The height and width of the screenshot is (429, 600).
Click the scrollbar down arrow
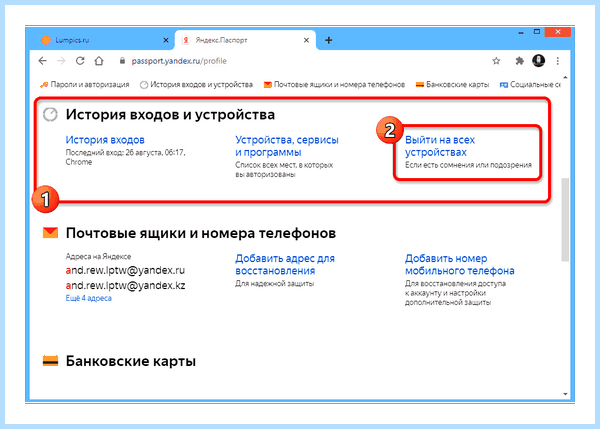565,394
